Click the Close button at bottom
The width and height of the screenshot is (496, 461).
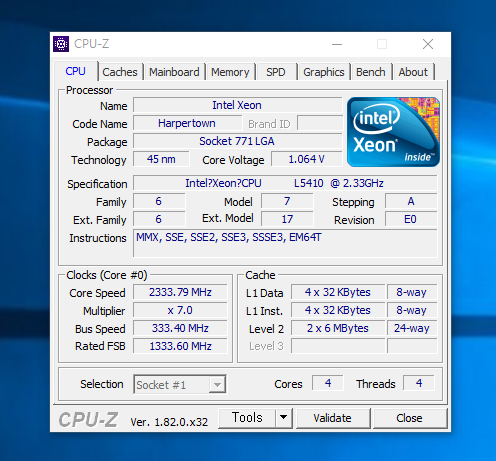[x=409, y=418]
